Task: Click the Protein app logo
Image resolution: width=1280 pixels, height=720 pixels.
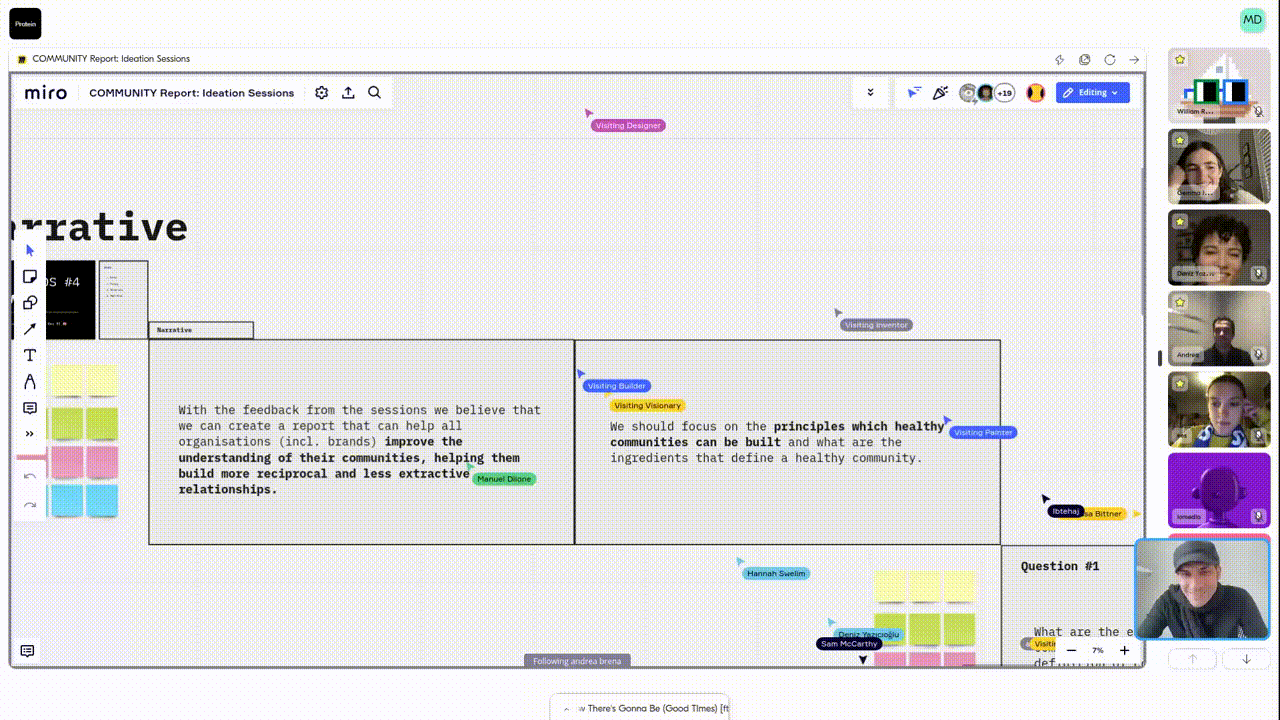Action: [25, 23]
